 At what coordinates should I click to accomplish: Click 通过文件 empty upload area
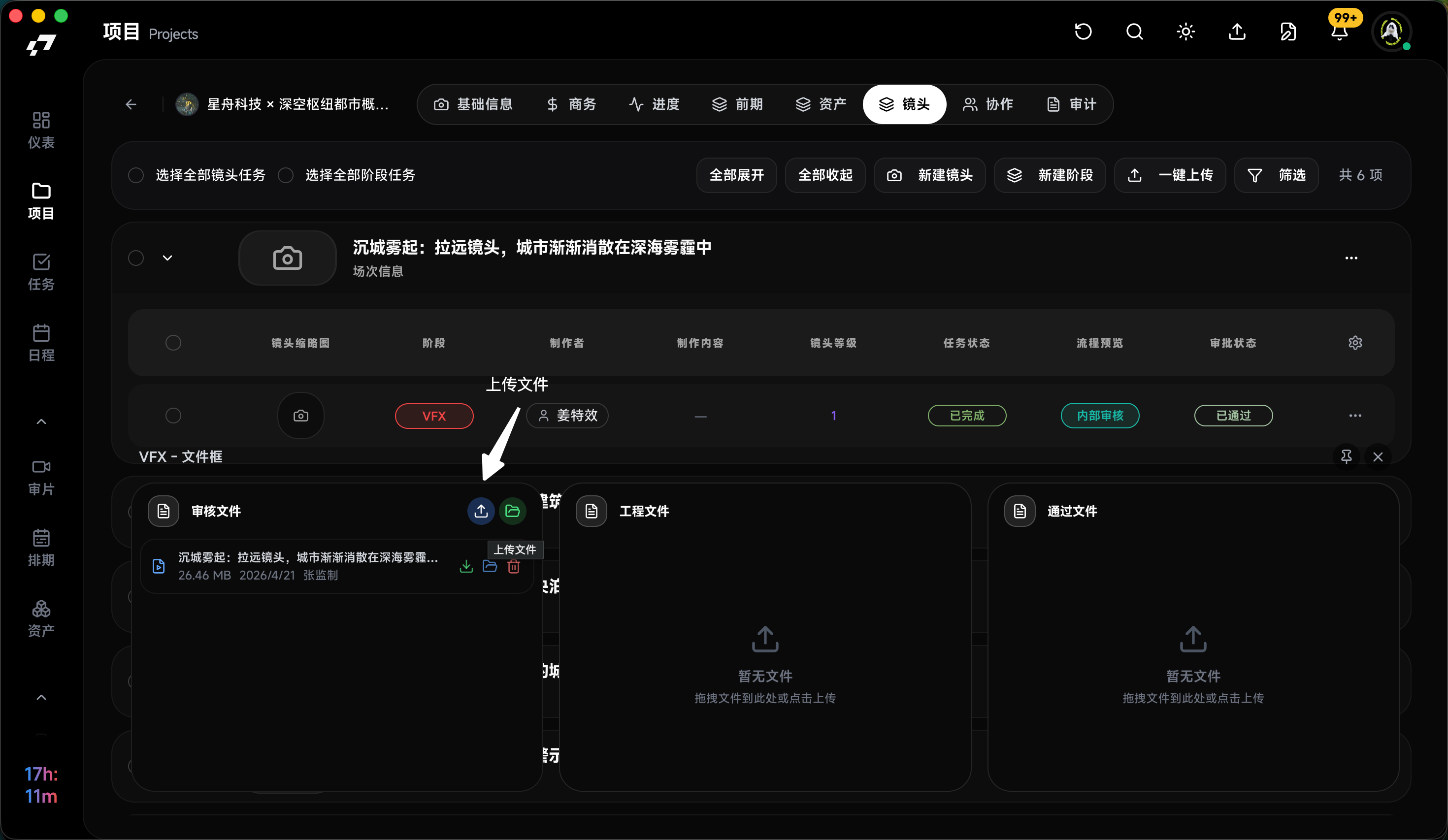pos(1193,664)
